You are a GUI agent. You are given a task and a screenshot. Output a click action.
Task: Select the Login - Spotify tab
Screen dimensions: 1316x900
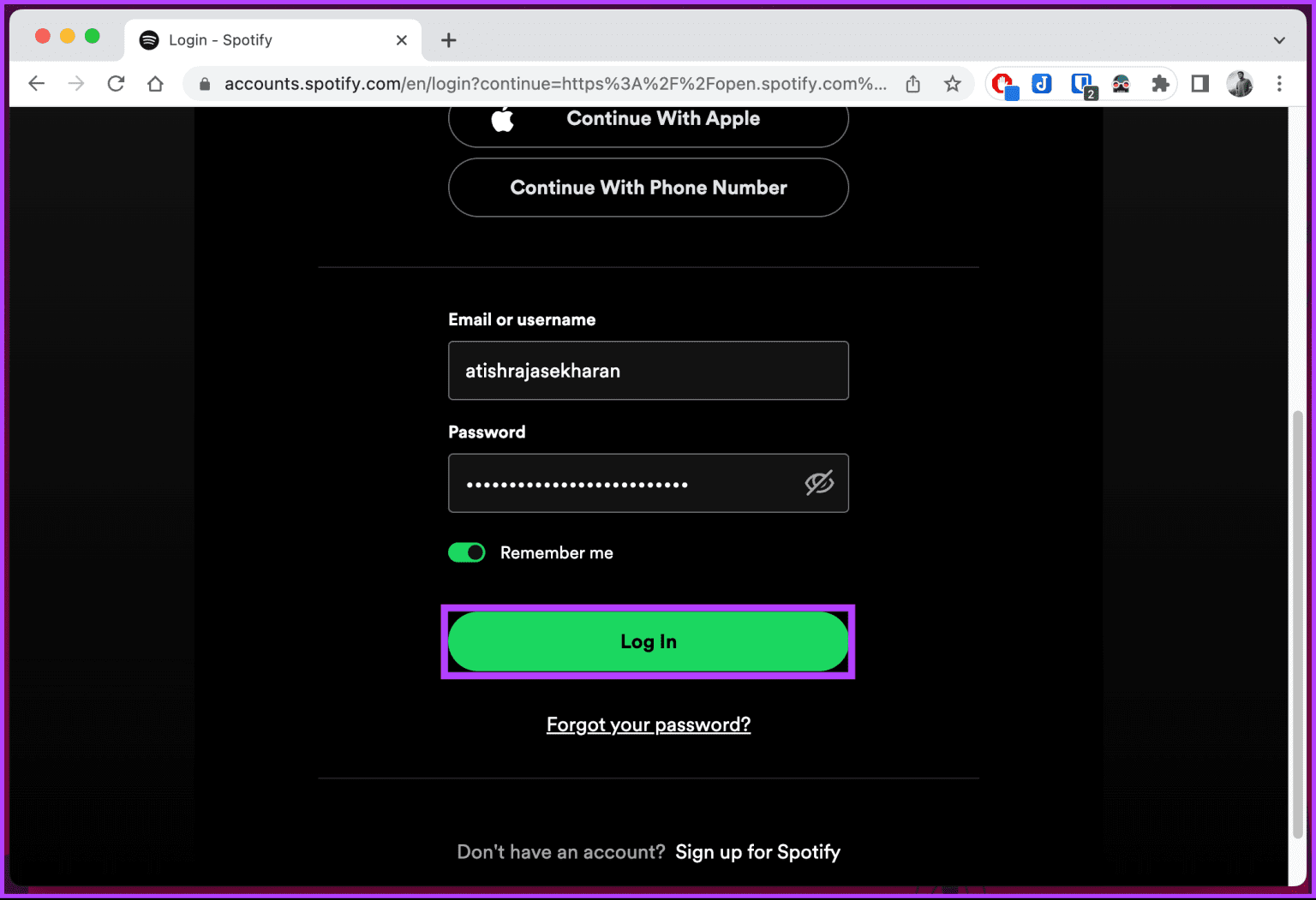[x=272, y=40]
